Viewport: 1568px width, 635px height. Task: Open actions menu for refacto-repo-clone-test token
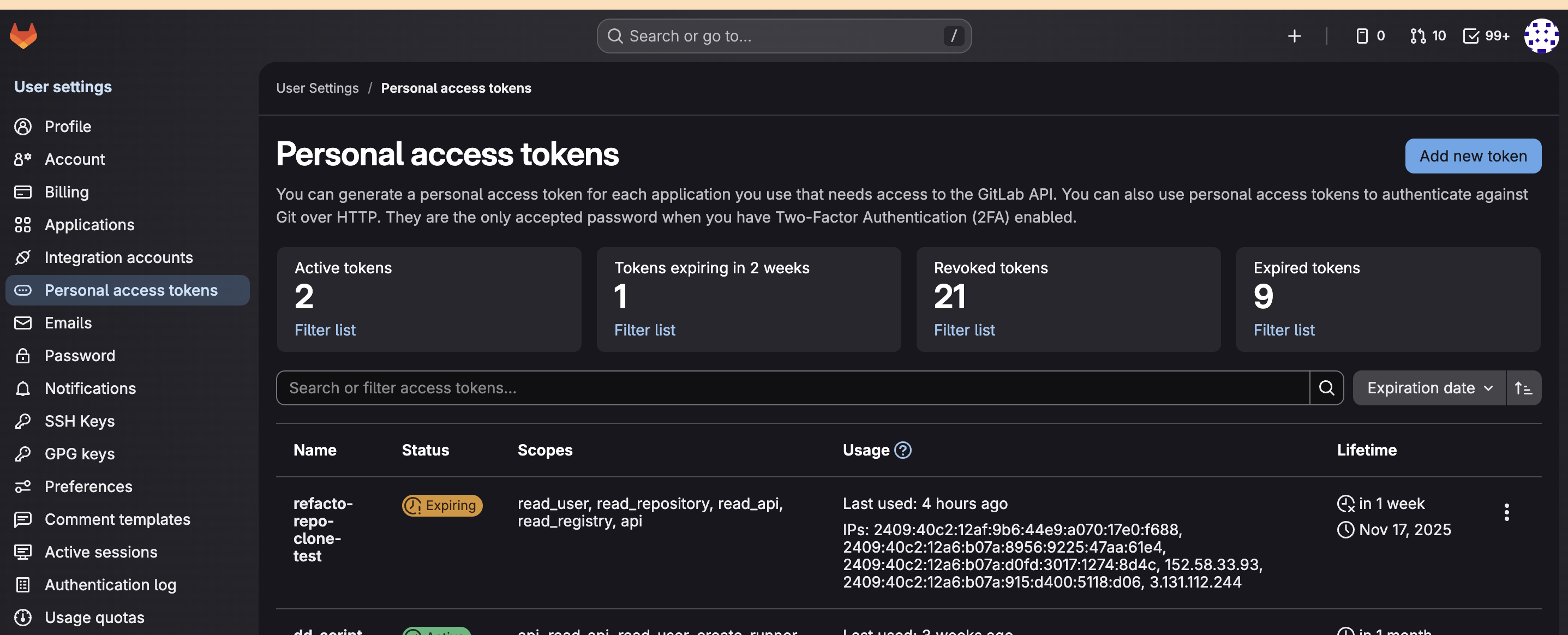tap(1506, 512)
